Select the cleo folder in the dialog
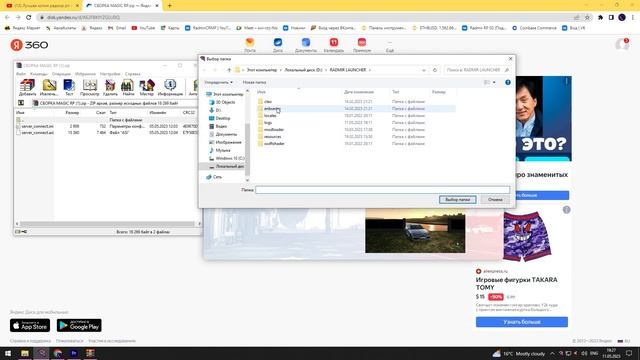Viewport: 640px width, 360px height. (x=268, y=102)
